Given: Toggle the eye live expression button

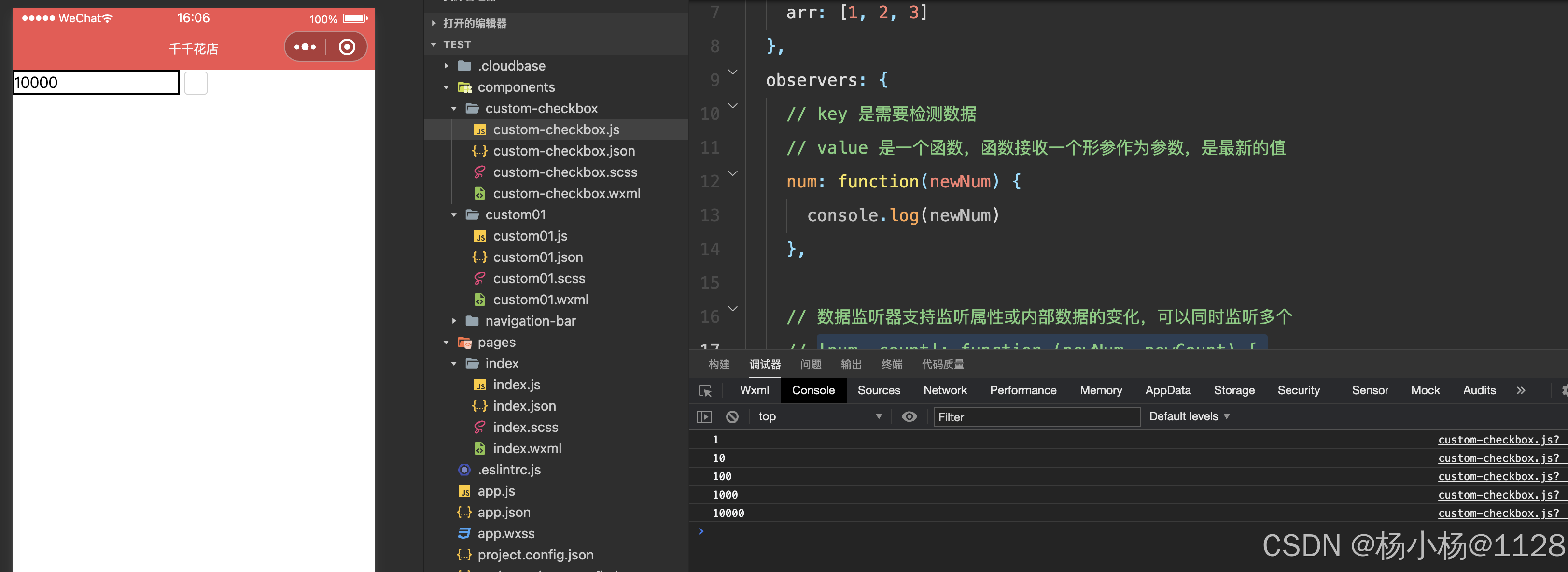Looking at the screenshot, I should coord(909,416).
